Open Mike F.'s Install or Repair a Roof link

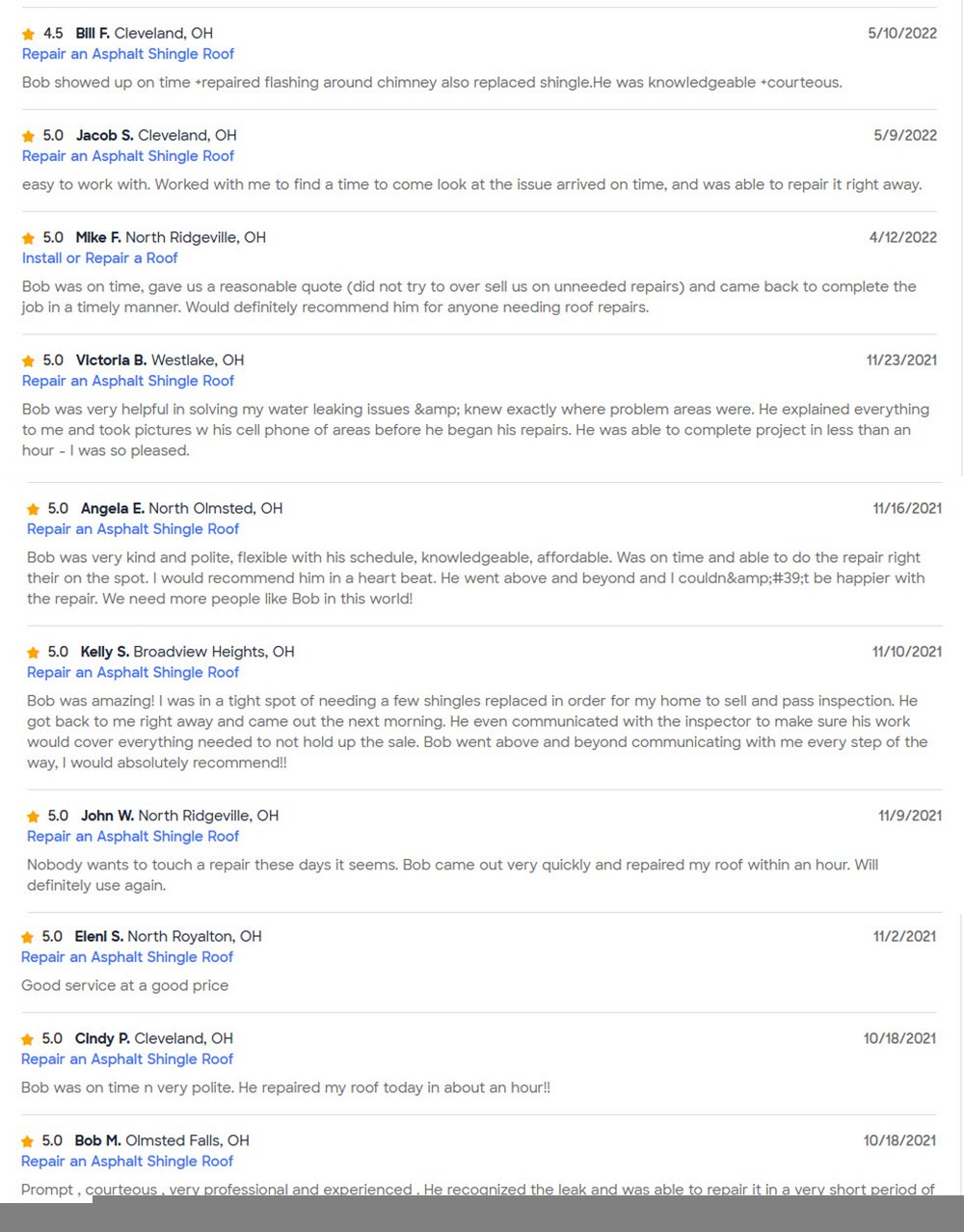(100, 258)
